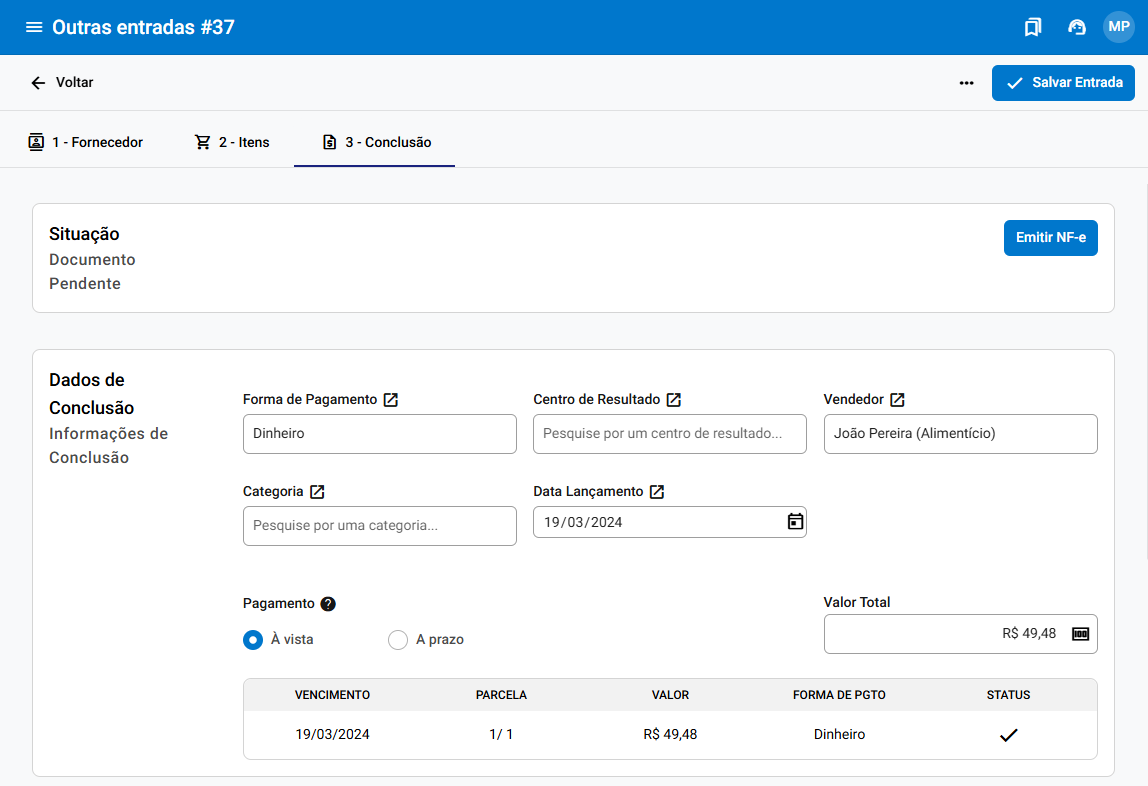Open Centro de Resultado external link icon
Image resolution: width=1148 pixels, height=786 pixels.
click(674, 400)
